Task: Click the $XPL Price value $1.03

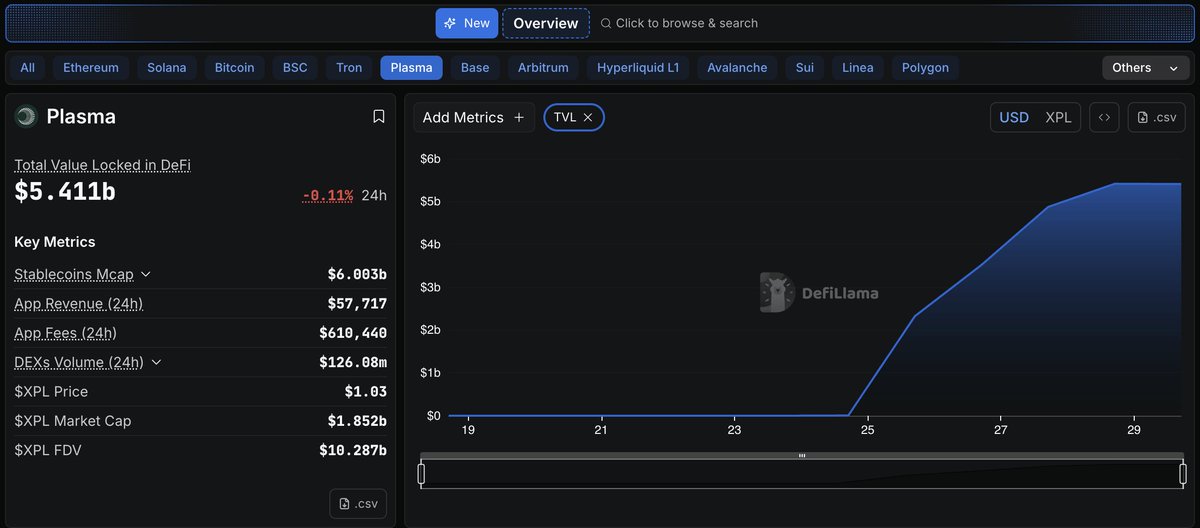Action: 366,391
